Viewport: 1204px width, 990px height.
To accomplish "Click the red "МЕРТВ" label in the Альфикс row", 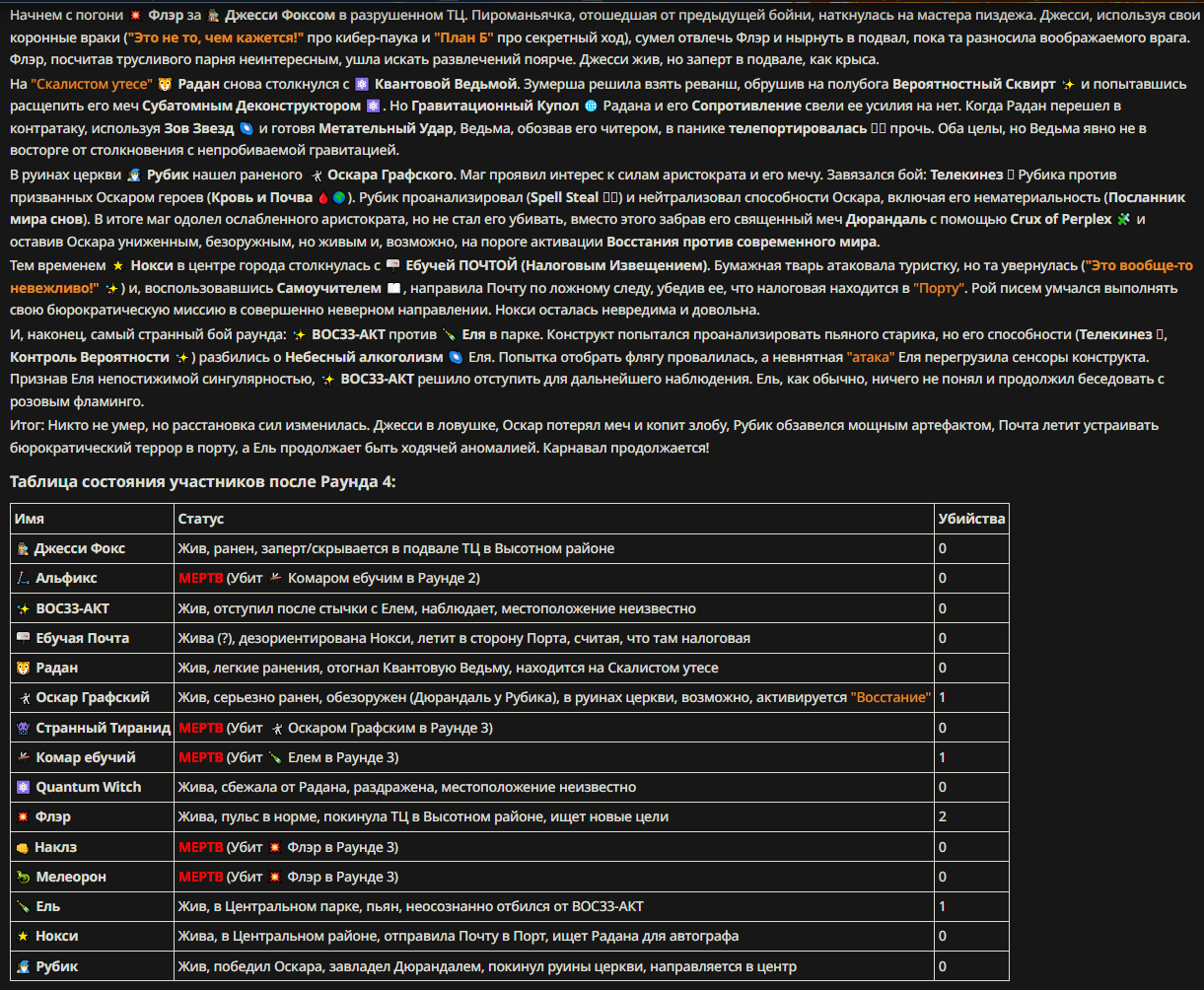I will (x=200, y=578).
